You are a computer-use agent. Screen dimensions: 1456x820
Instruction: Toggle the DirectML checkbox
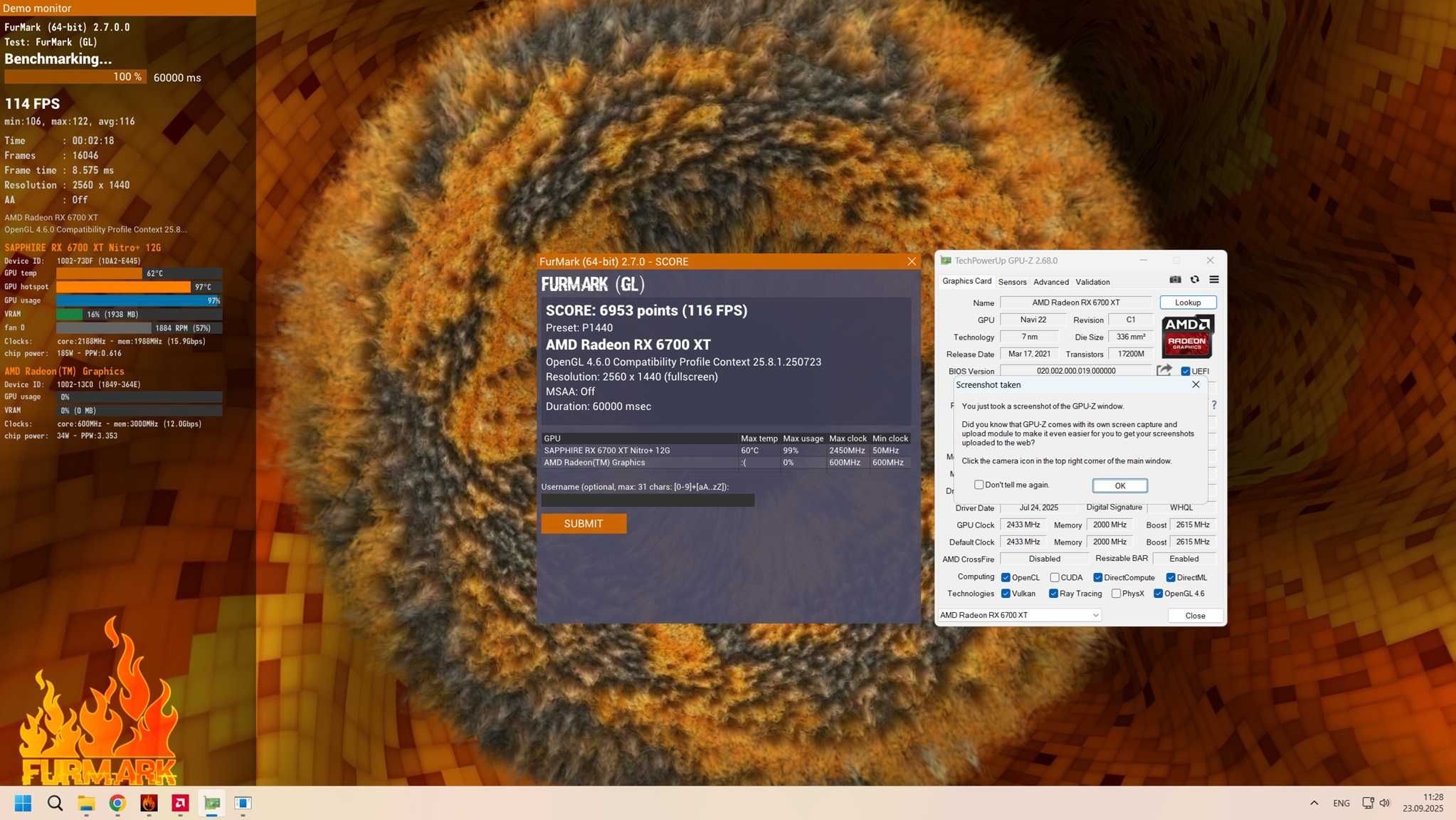[x=1171, y=577]
